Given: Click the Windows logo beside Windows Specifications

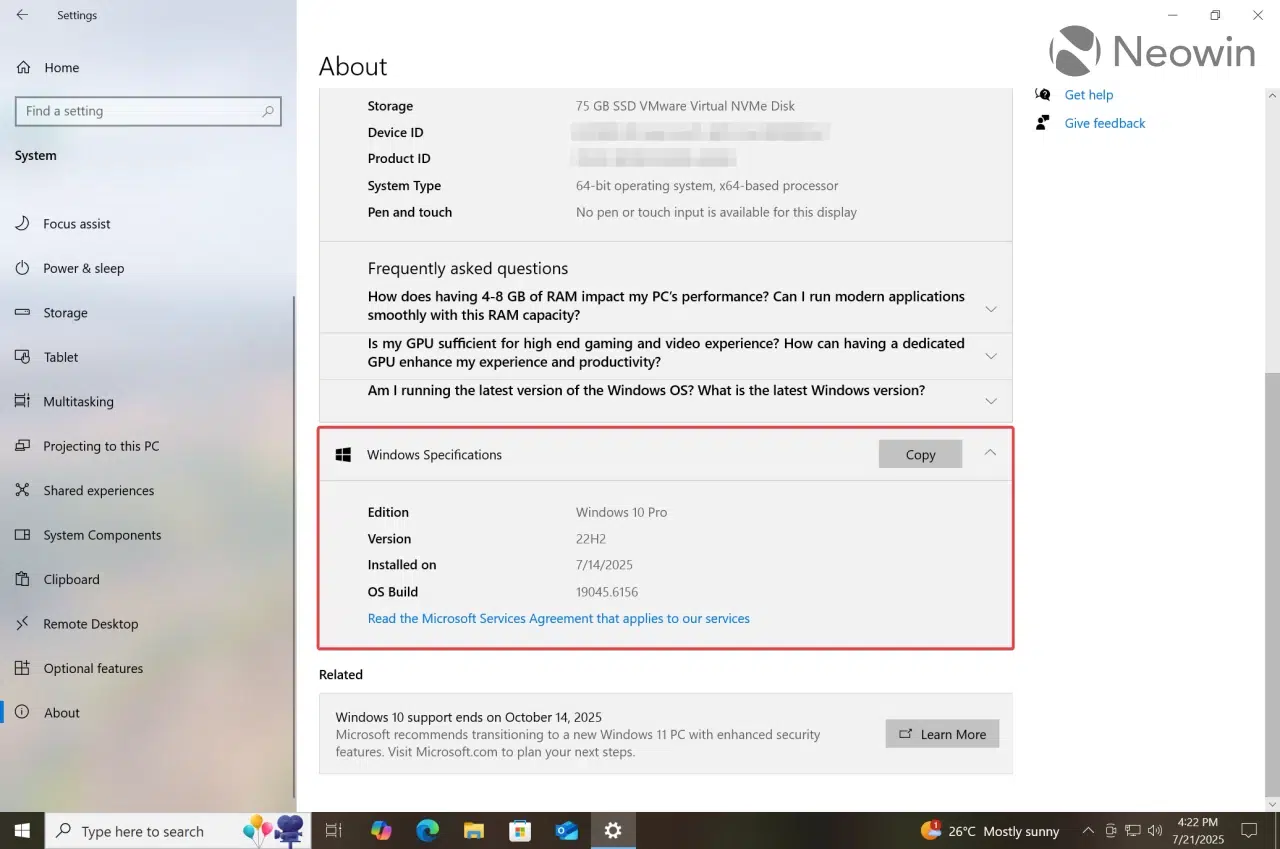Looking at the screenshot, I should pyautogui.click(x=343, y=454).
